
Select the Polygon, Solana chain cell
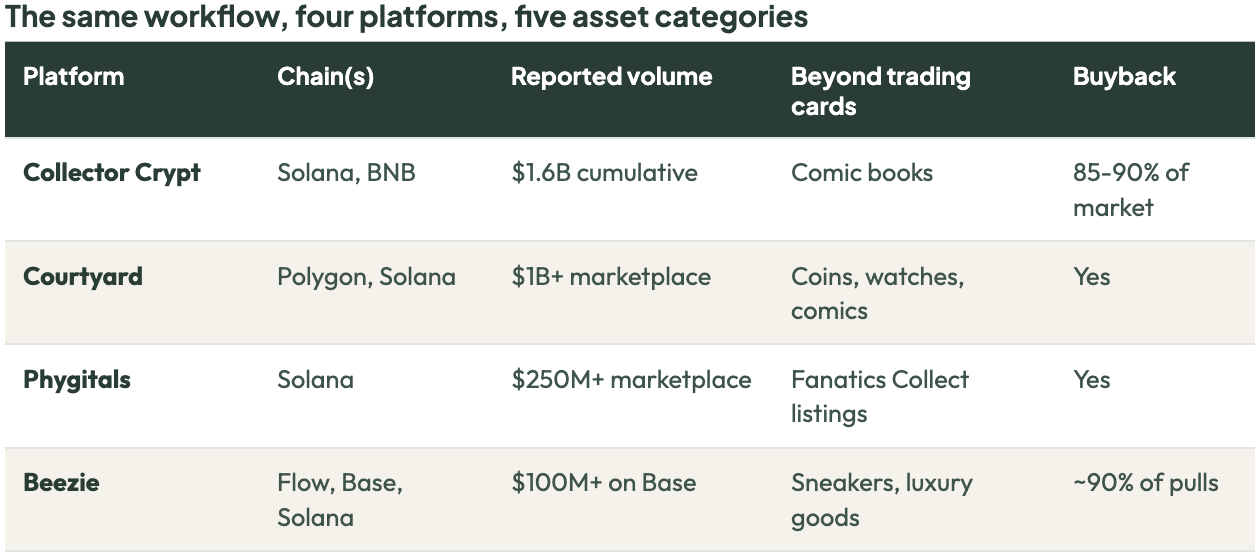(366, 277)
